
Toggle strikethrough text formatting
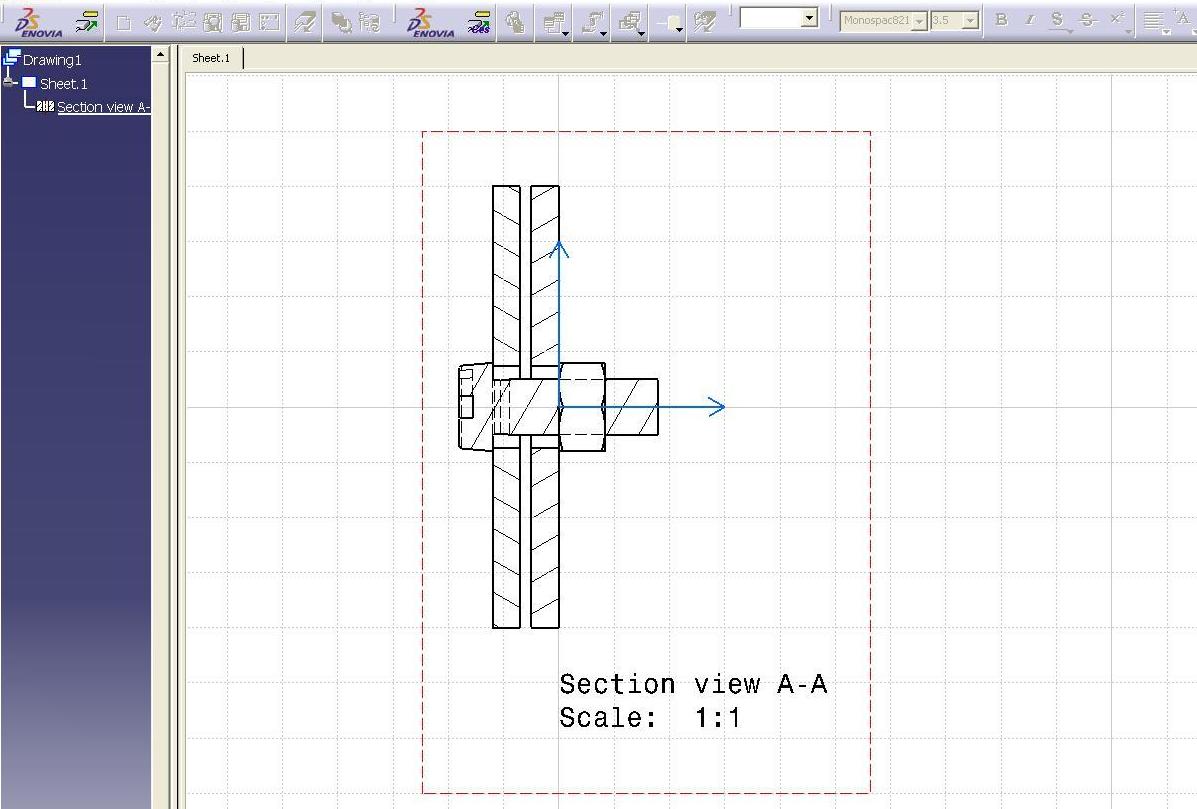1089,20
